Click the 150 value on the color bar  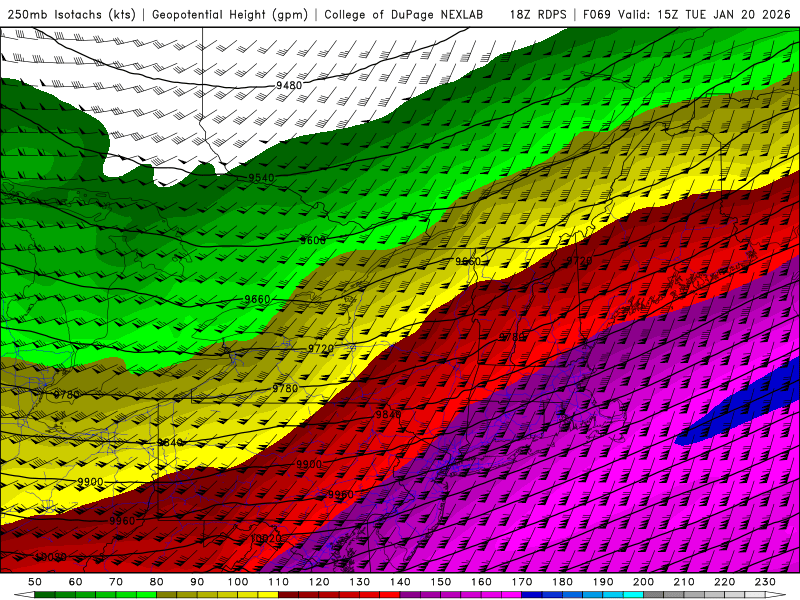coord(440,582)
